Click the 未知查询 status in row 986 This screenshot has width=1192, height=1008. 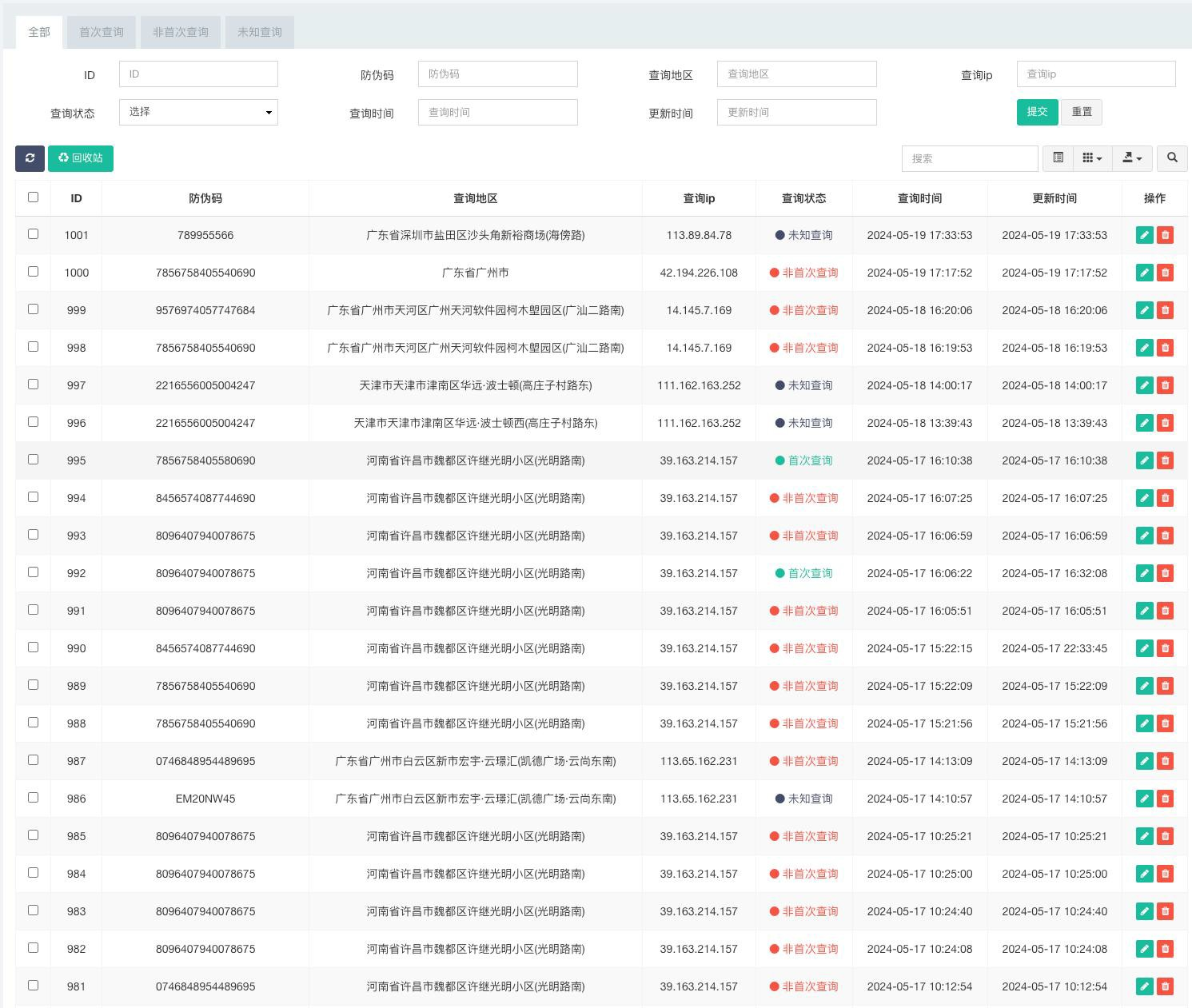click(803, 799)
